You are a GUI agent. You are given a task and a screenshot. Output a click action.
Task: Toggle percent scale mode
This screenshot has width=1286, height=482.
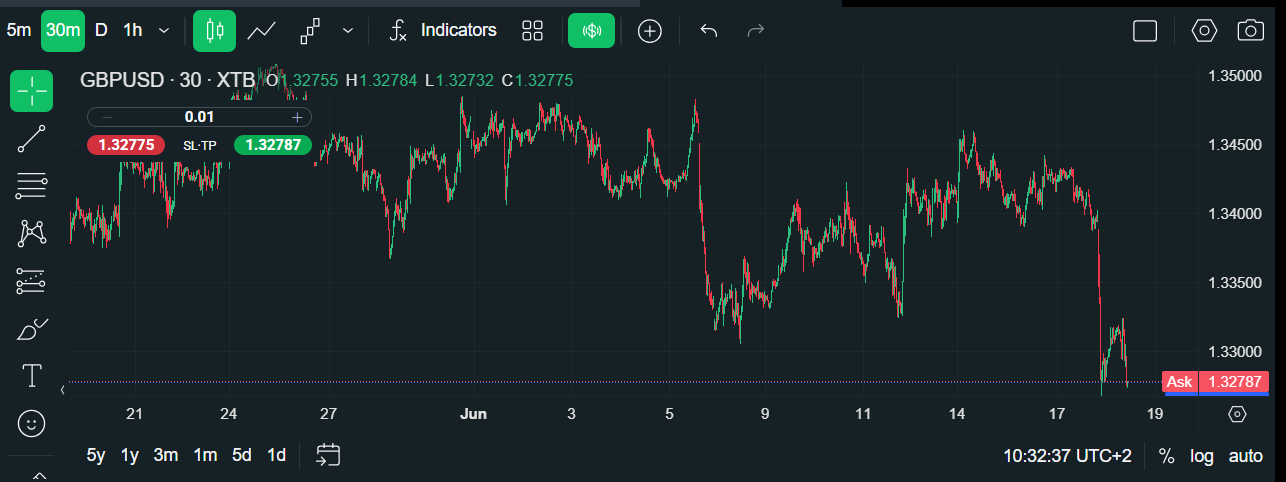(1166, 456)
